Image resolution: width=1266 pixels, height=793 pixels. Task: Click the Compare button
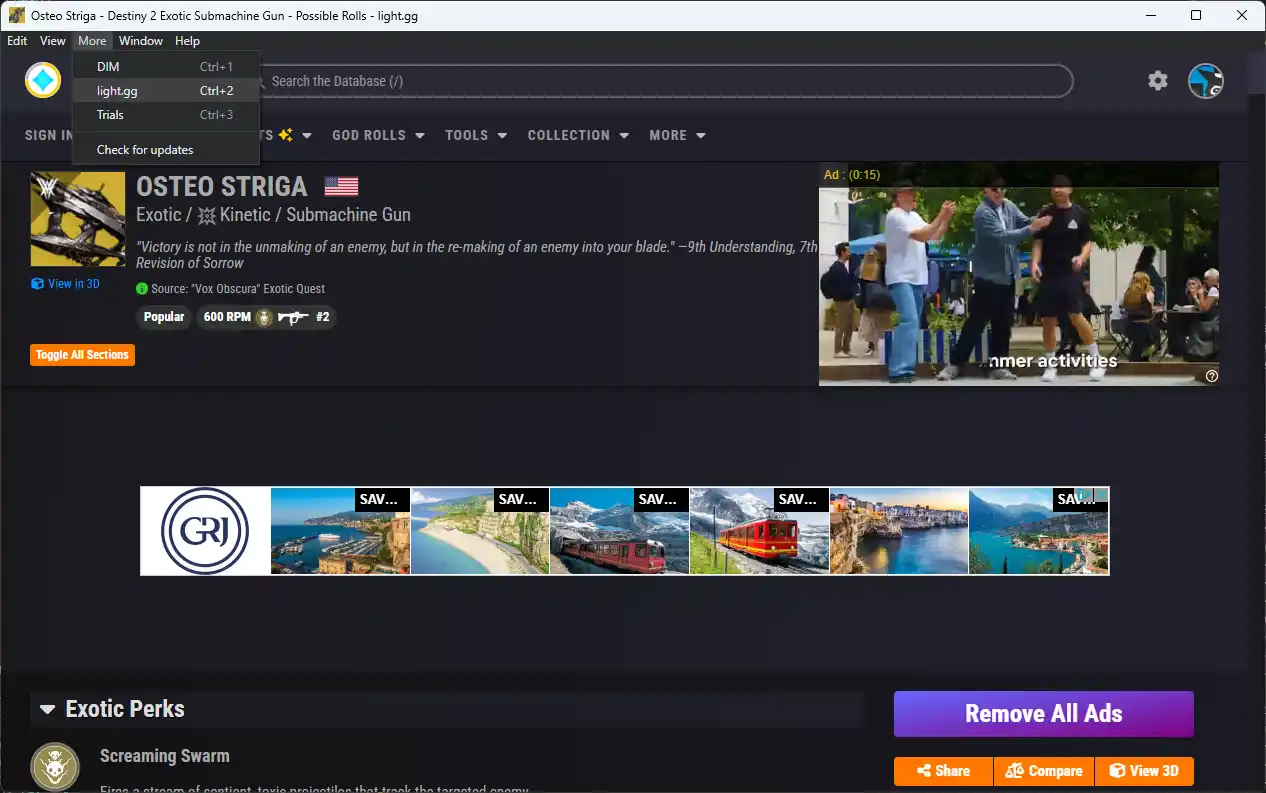pos(1044,771)
